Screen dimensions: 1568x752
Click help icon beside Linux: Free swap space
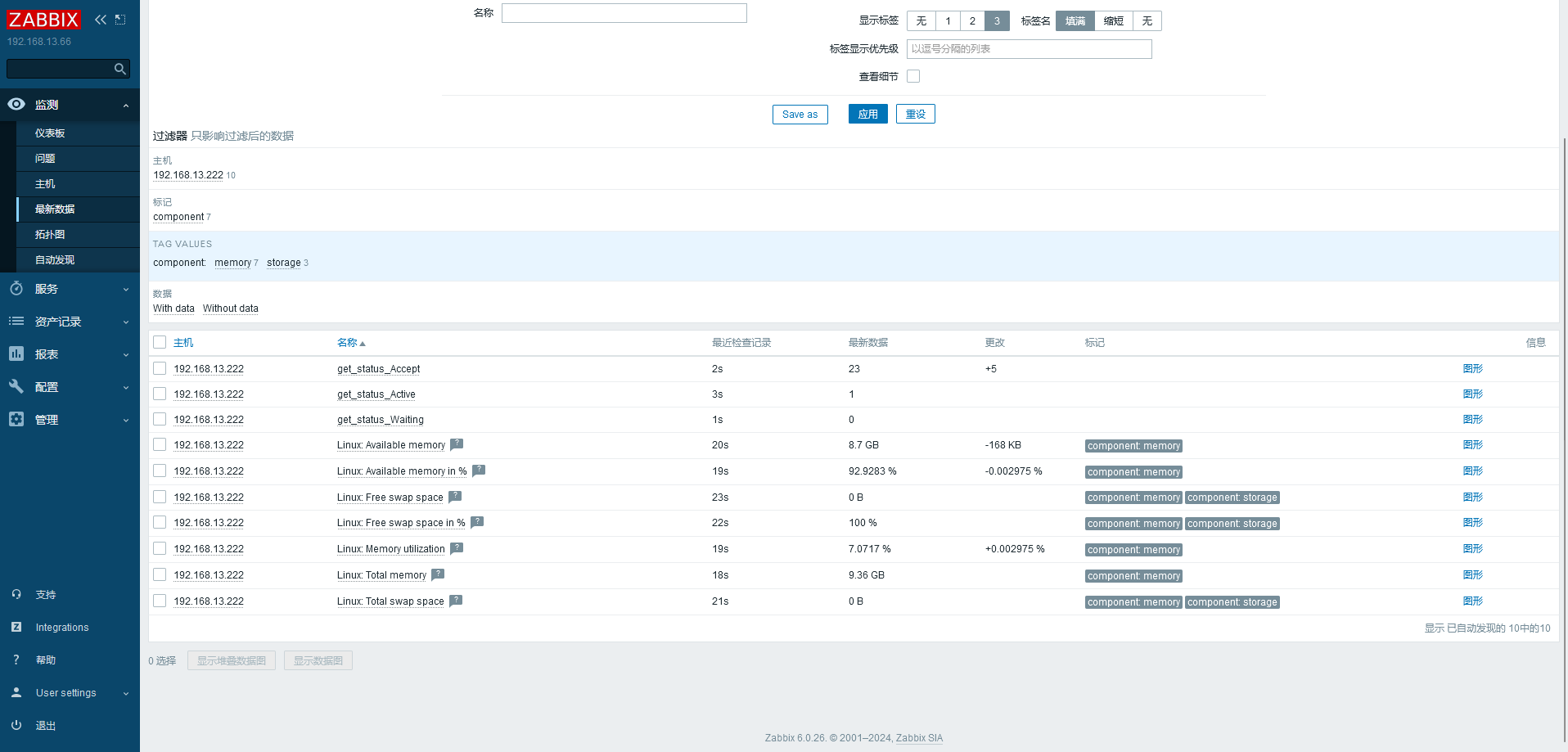coord(455,497)
